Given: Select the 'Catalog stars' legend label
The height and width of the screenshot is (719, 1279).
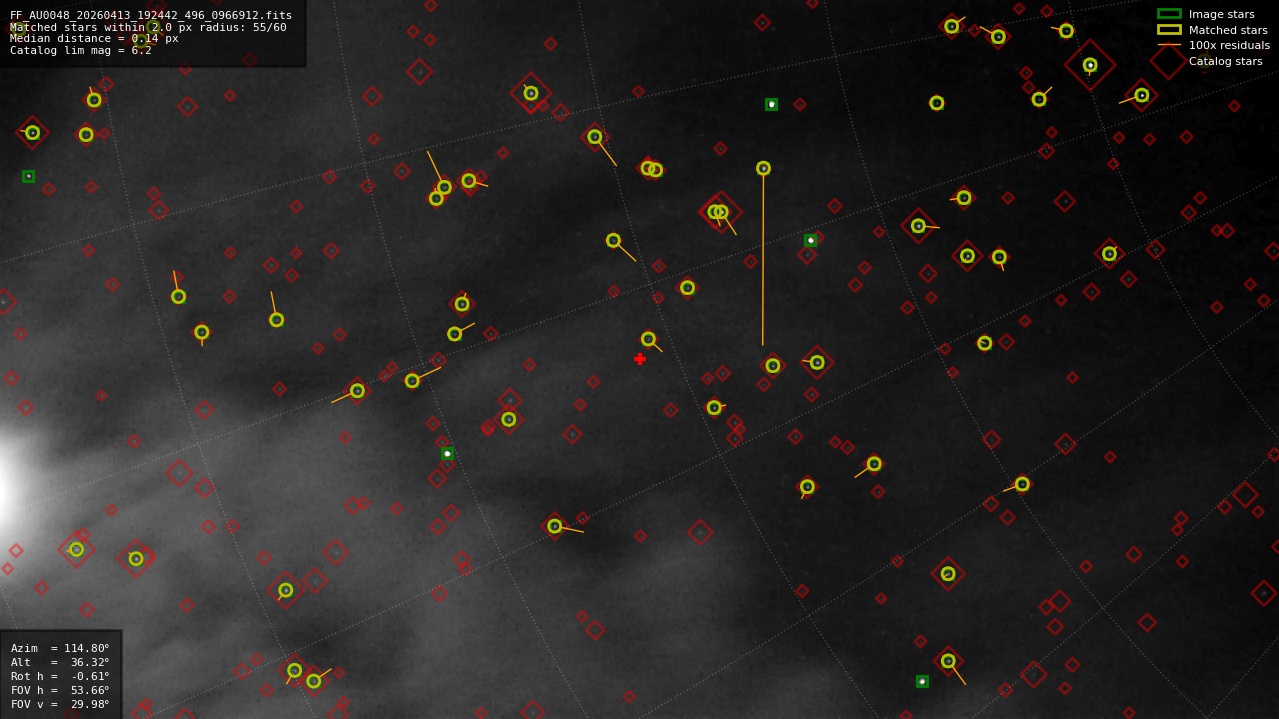Looking at the screenshot, I should 1226,61.
